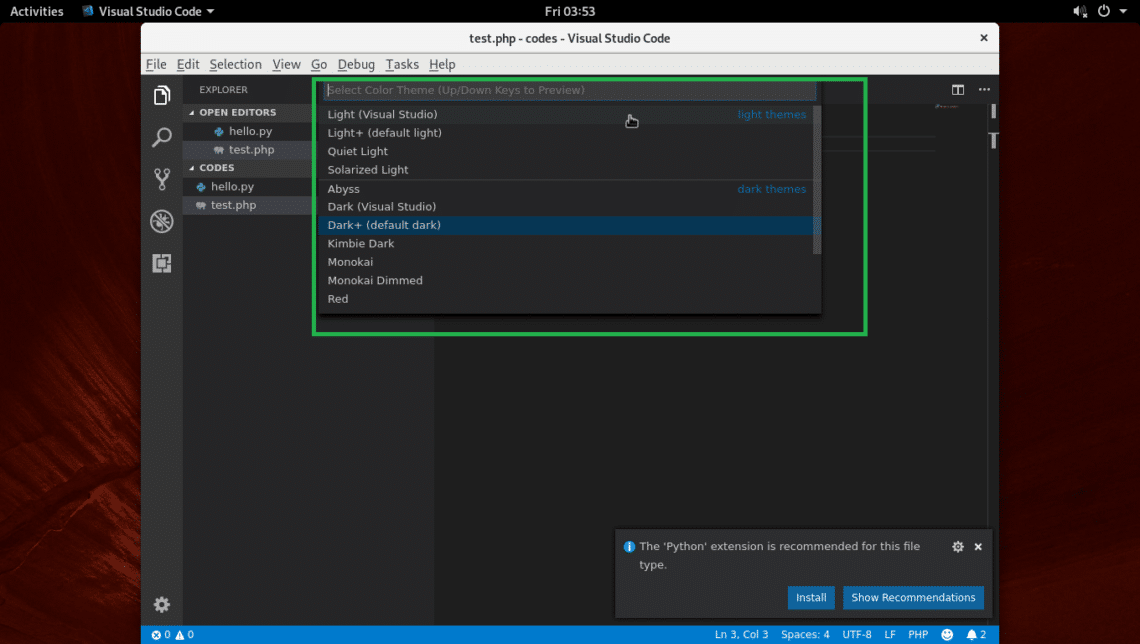
Task: Click the Install button
Action: pos(811,598)
